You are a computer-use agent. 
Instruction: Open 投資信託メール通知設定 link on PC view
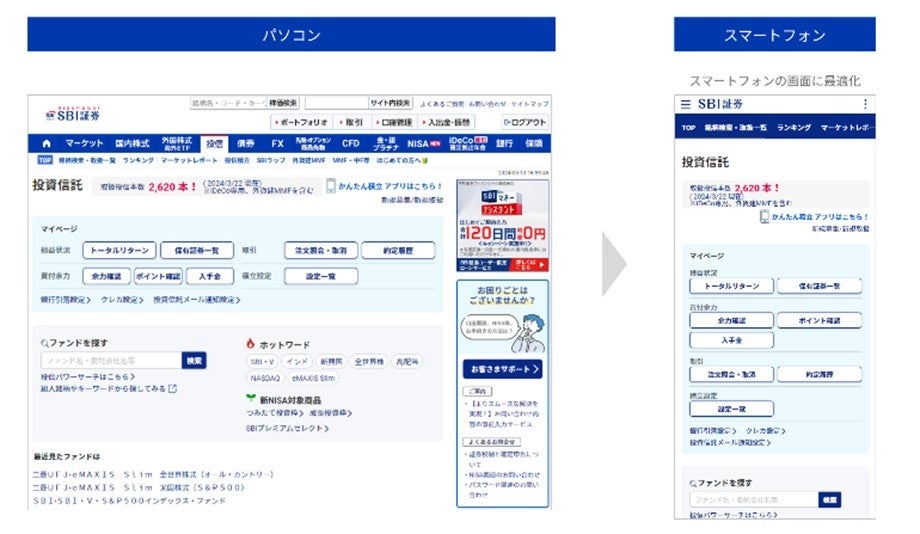point(197,299)
